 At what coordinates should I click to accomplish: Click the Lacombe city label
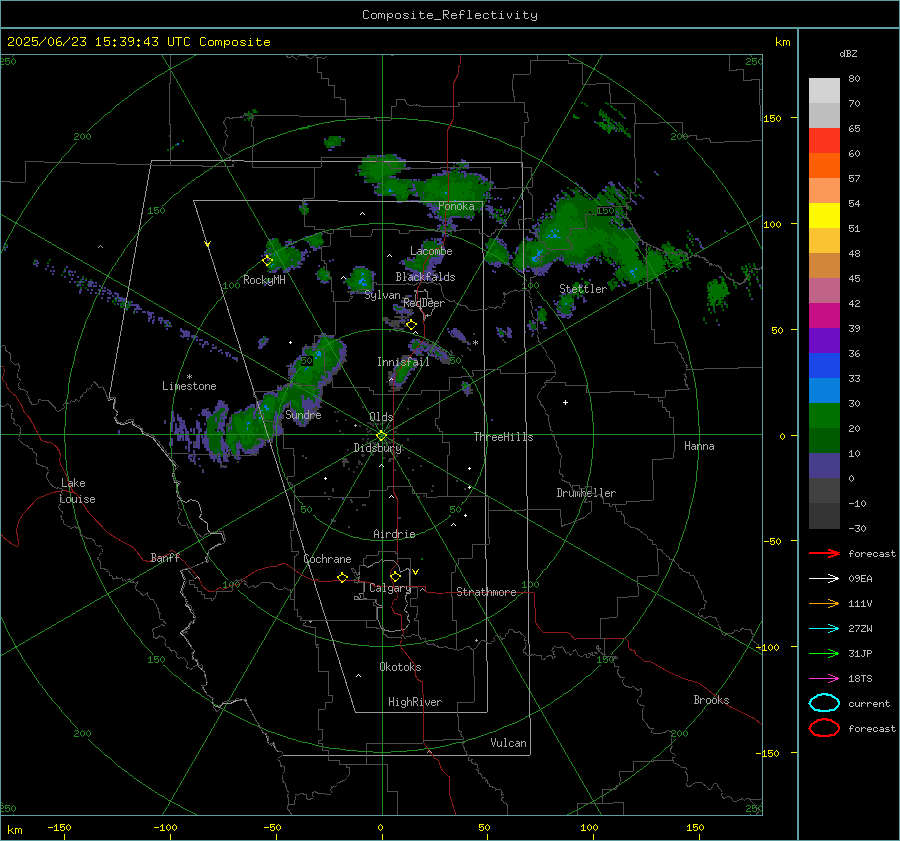click(x=431, y=251)
